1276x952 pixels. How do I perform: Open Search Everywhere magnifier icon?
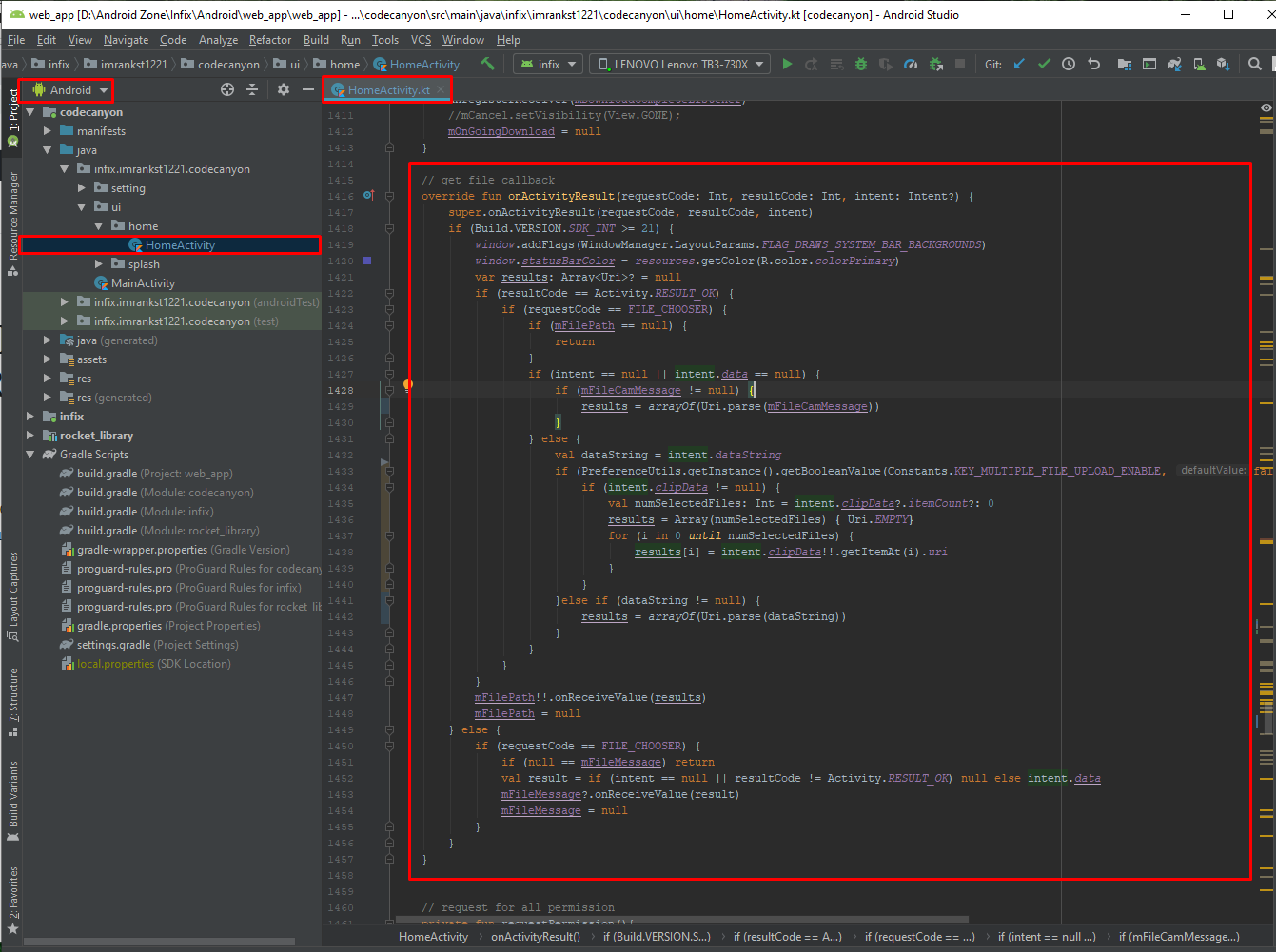[x=1255, y=64]
